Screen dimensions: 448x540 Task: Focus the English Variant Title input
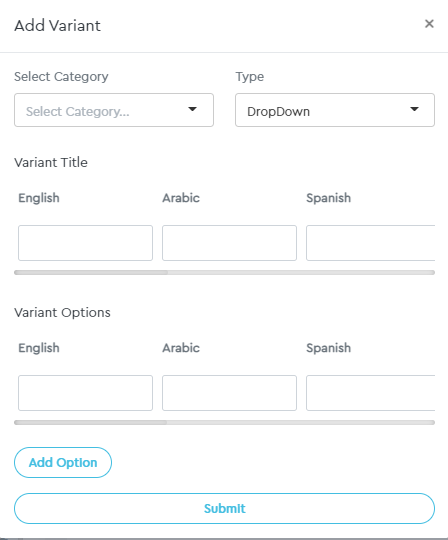[85, 243]
